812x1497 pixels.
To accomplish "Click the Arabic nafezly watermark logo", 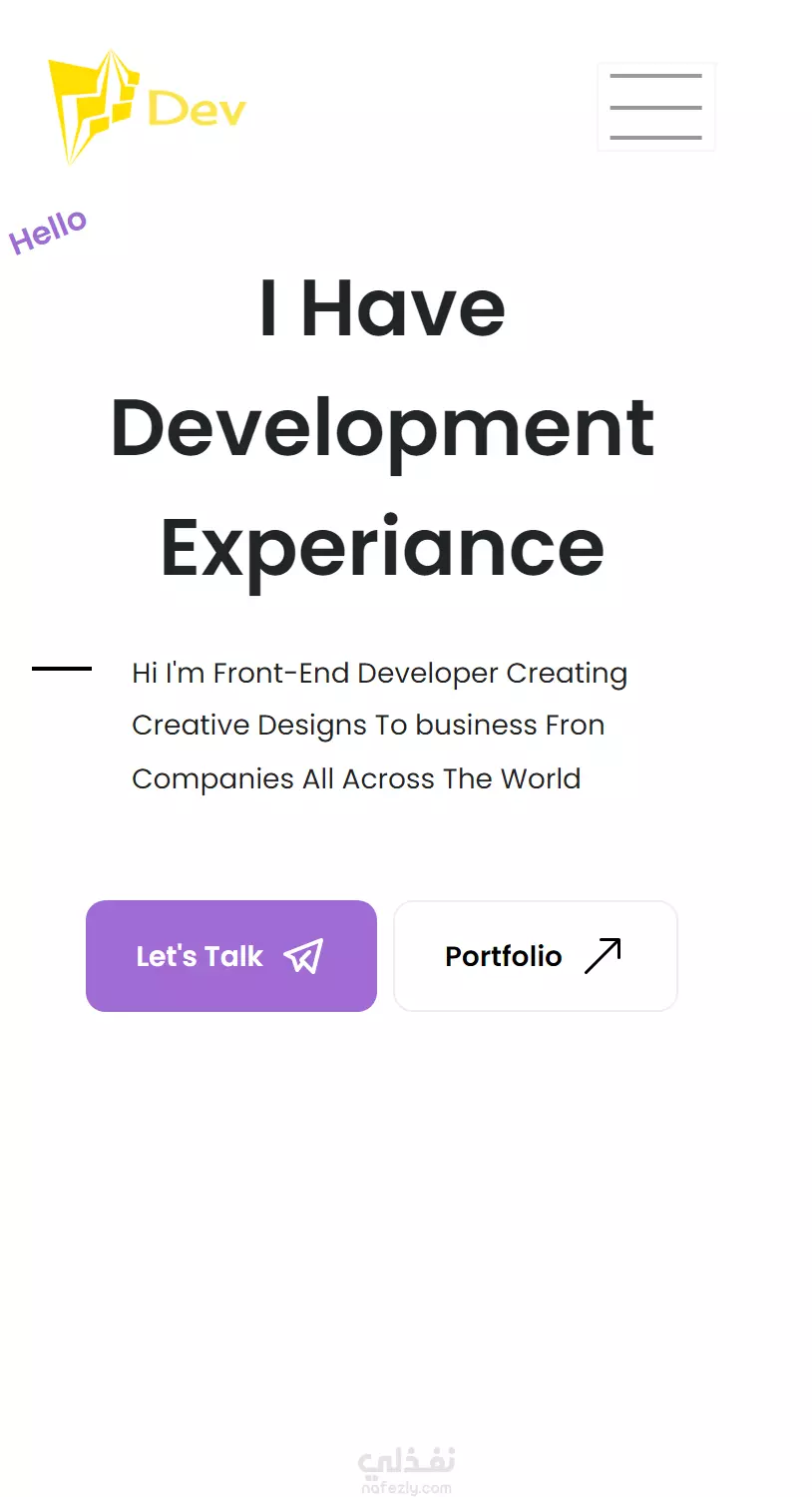I will (406, 1461).
